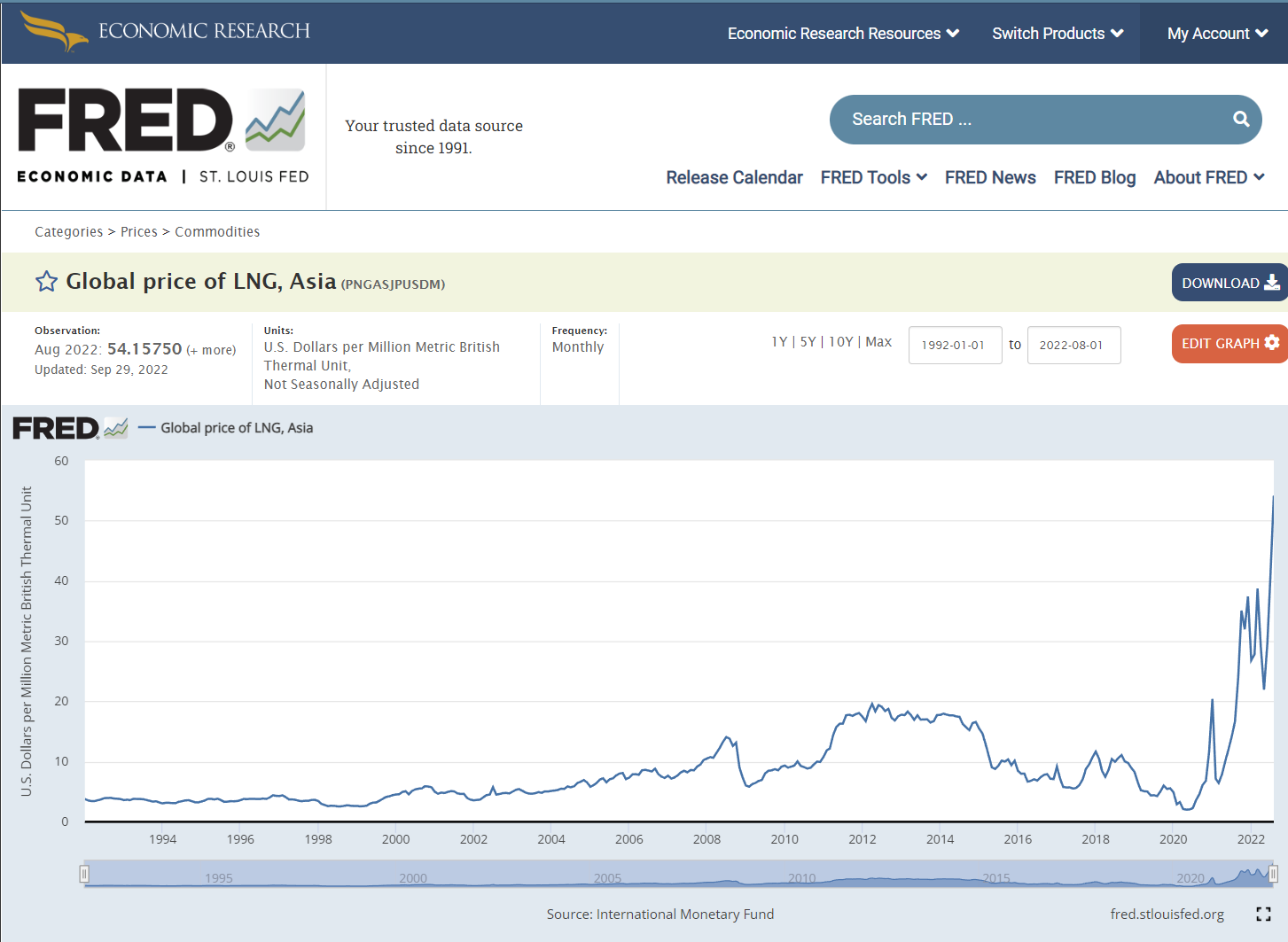Go to Release Calendar

tap(734, 177)
